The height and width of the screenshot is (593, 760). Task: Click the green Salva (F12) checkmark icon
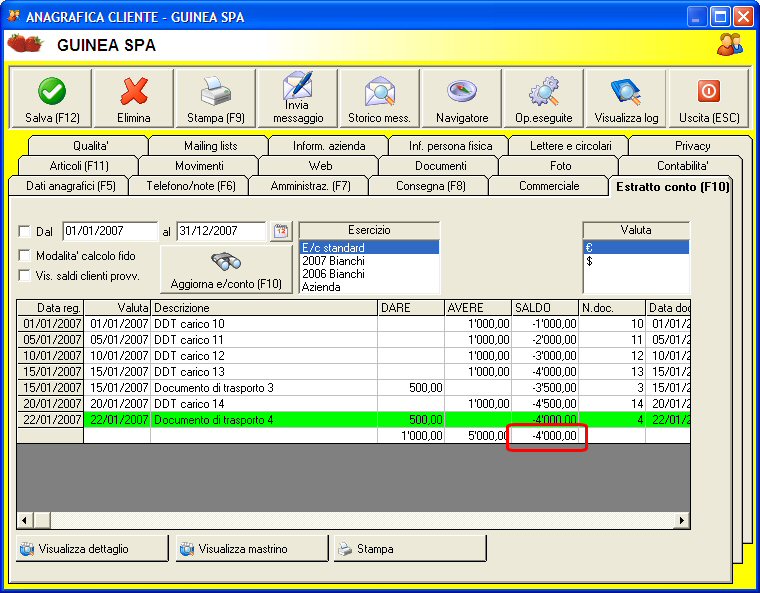tap(52, 91)
